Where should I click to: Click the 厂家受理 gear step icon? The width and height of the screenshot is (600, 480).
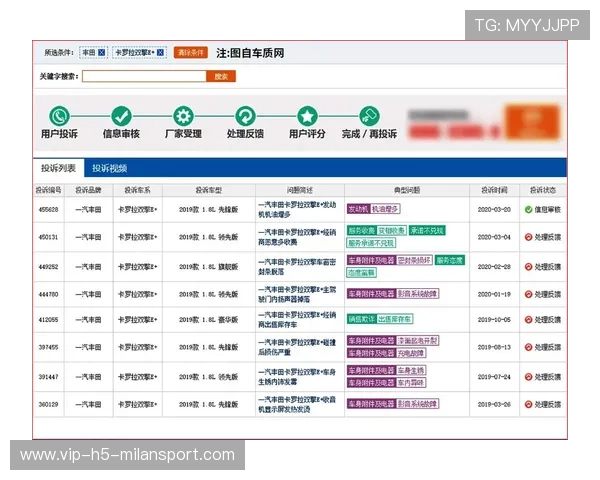pyautogui.click(x=183, y=116)
